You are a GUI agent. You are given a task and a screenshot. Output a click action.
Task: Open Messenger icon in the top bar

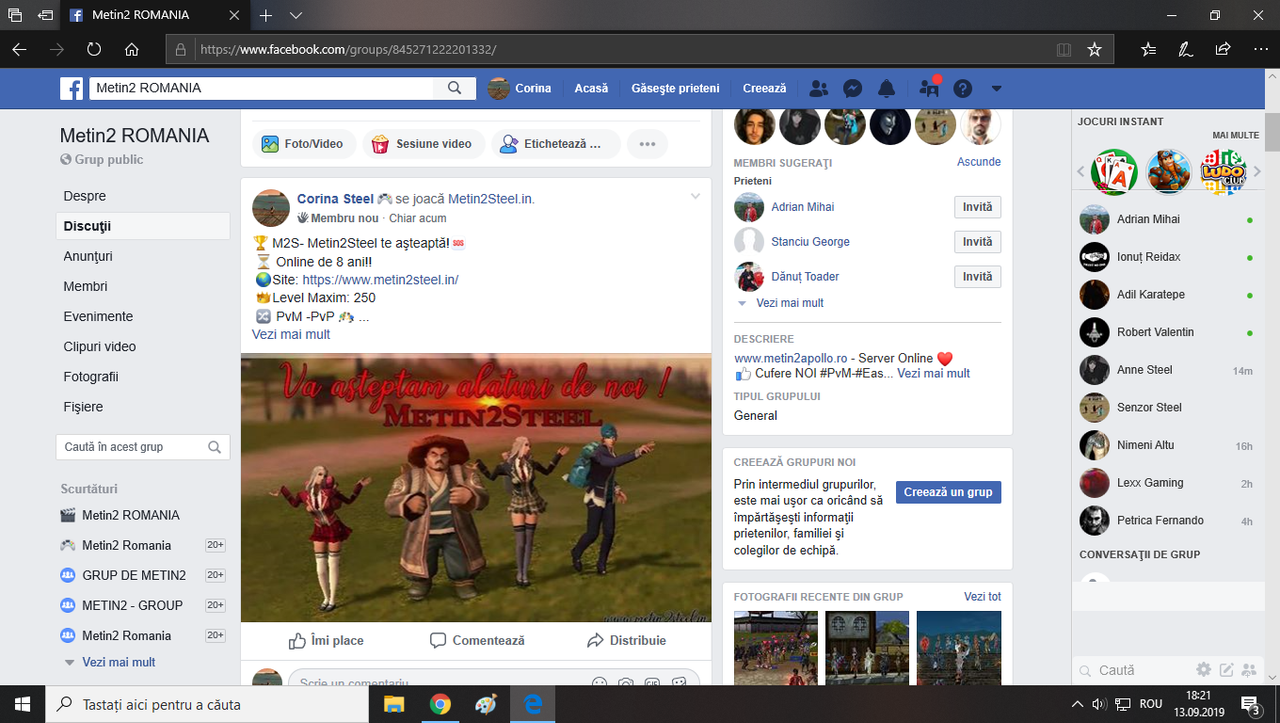point(853,89)
